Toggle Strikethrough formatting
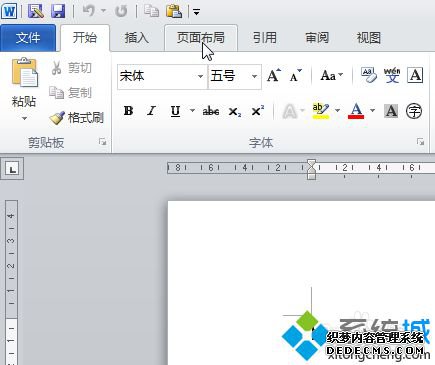 click(x=211, y=111)
